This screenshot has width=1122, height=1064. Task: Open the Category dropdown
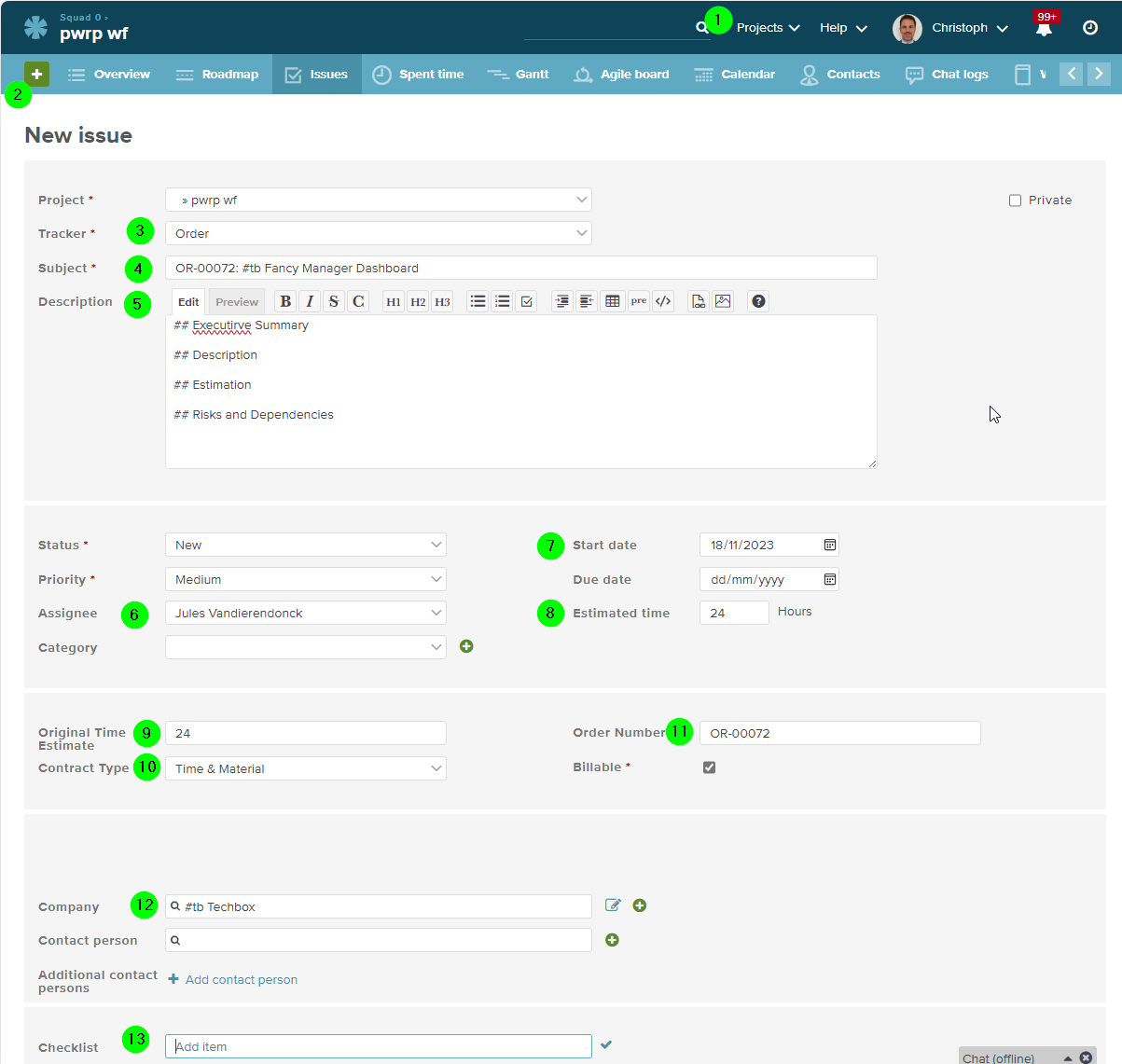[x=306, y=647]
